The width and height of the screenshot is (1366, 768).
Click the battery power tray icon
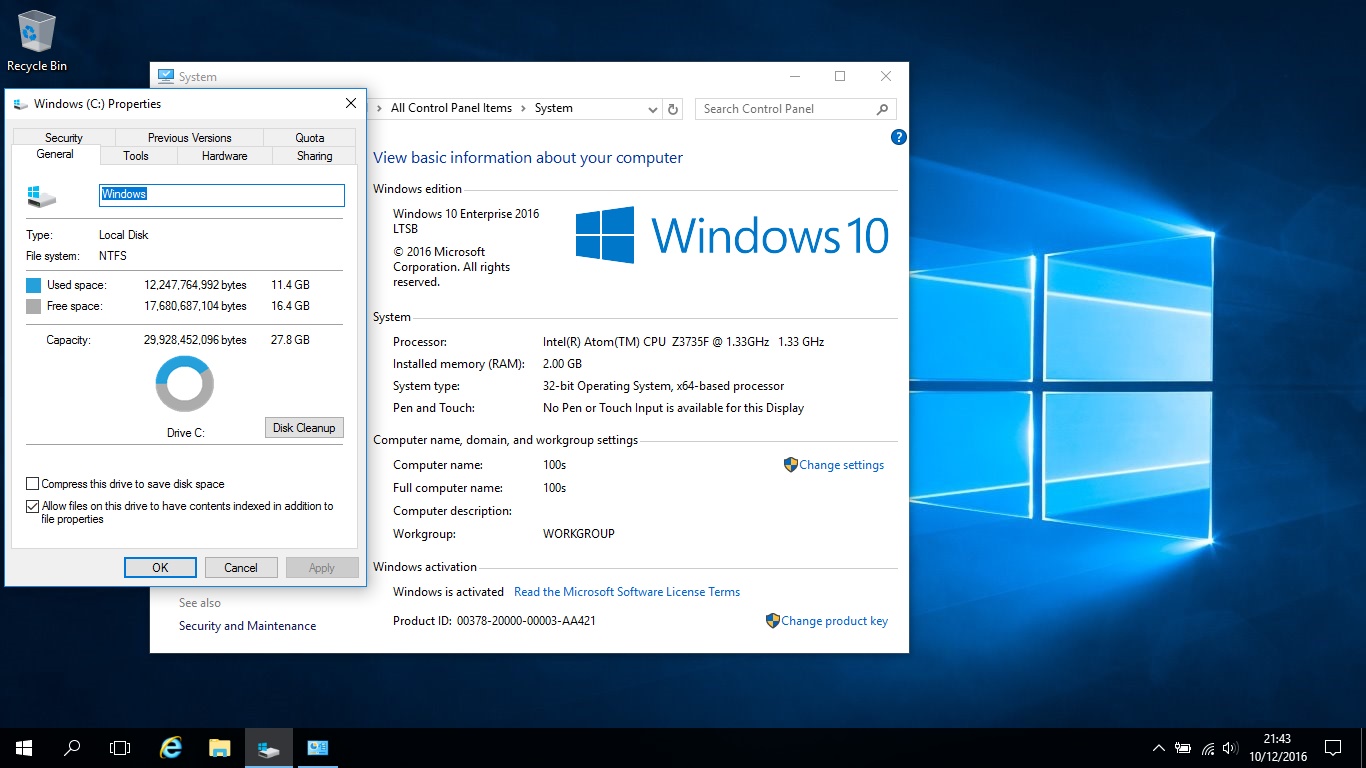tap(1183, 748)
